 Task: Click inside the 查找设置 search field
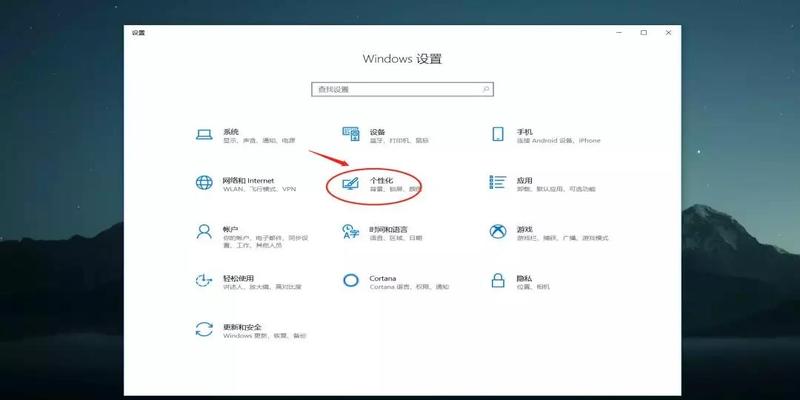click(402, 89)
